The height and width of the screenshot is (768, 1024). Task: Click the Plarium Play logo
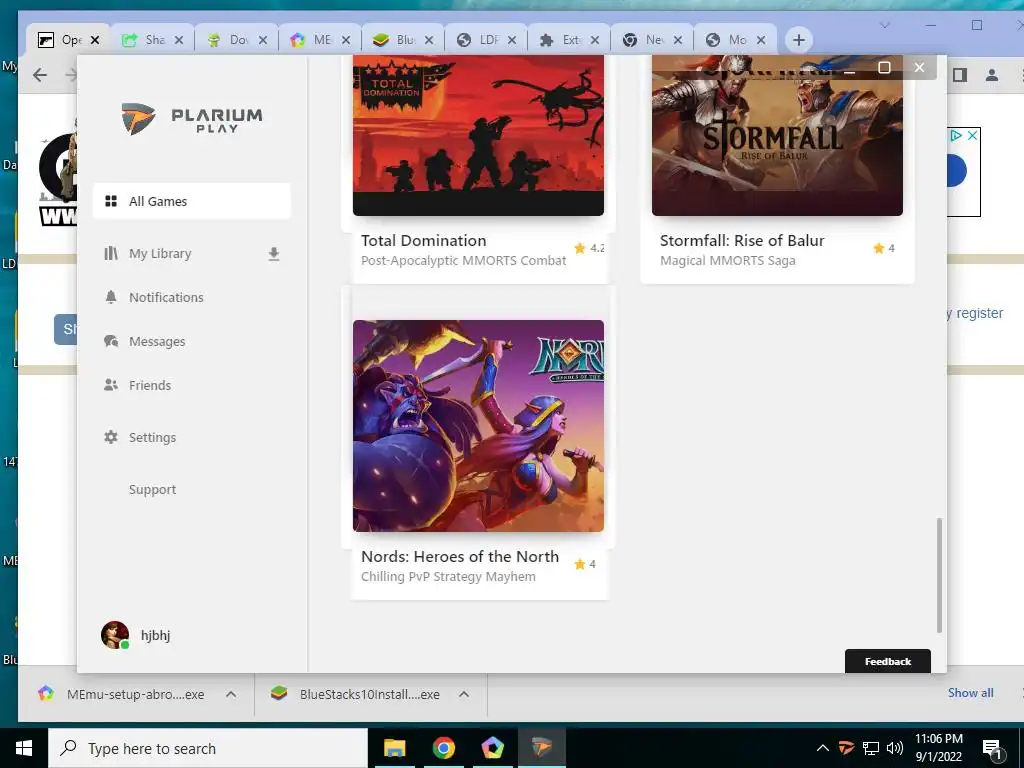192,119
